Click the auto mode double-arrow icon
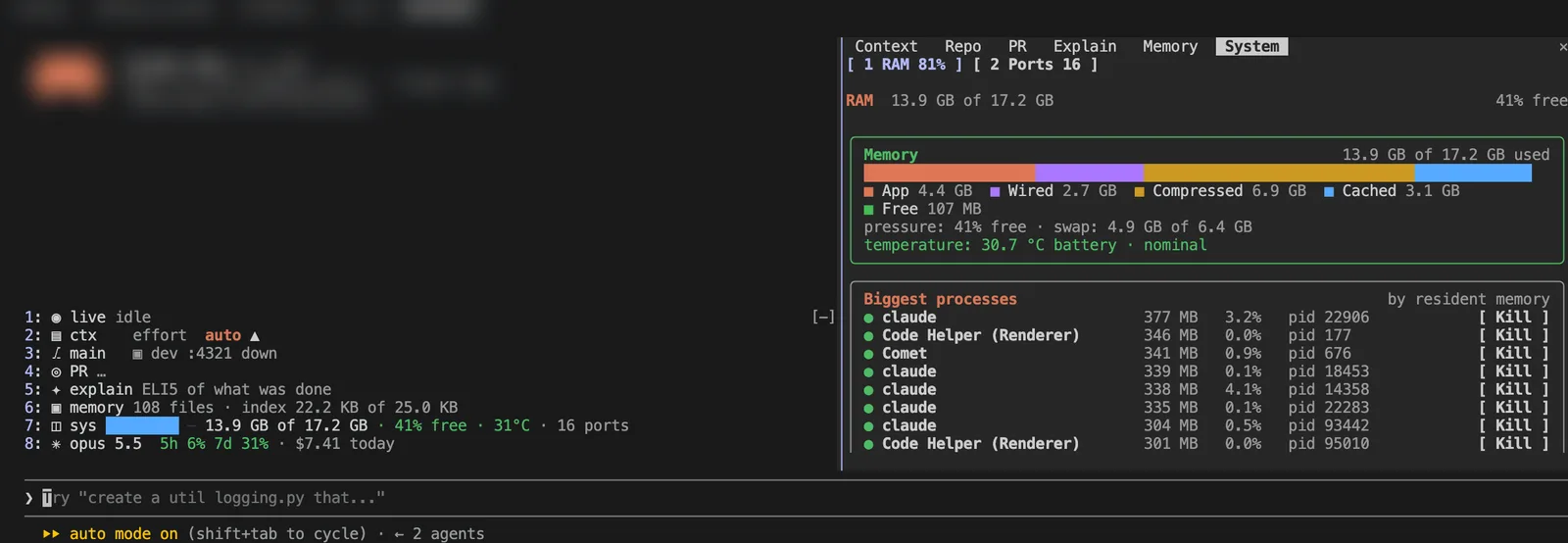 pyautogui.click(x=51, y=534)
